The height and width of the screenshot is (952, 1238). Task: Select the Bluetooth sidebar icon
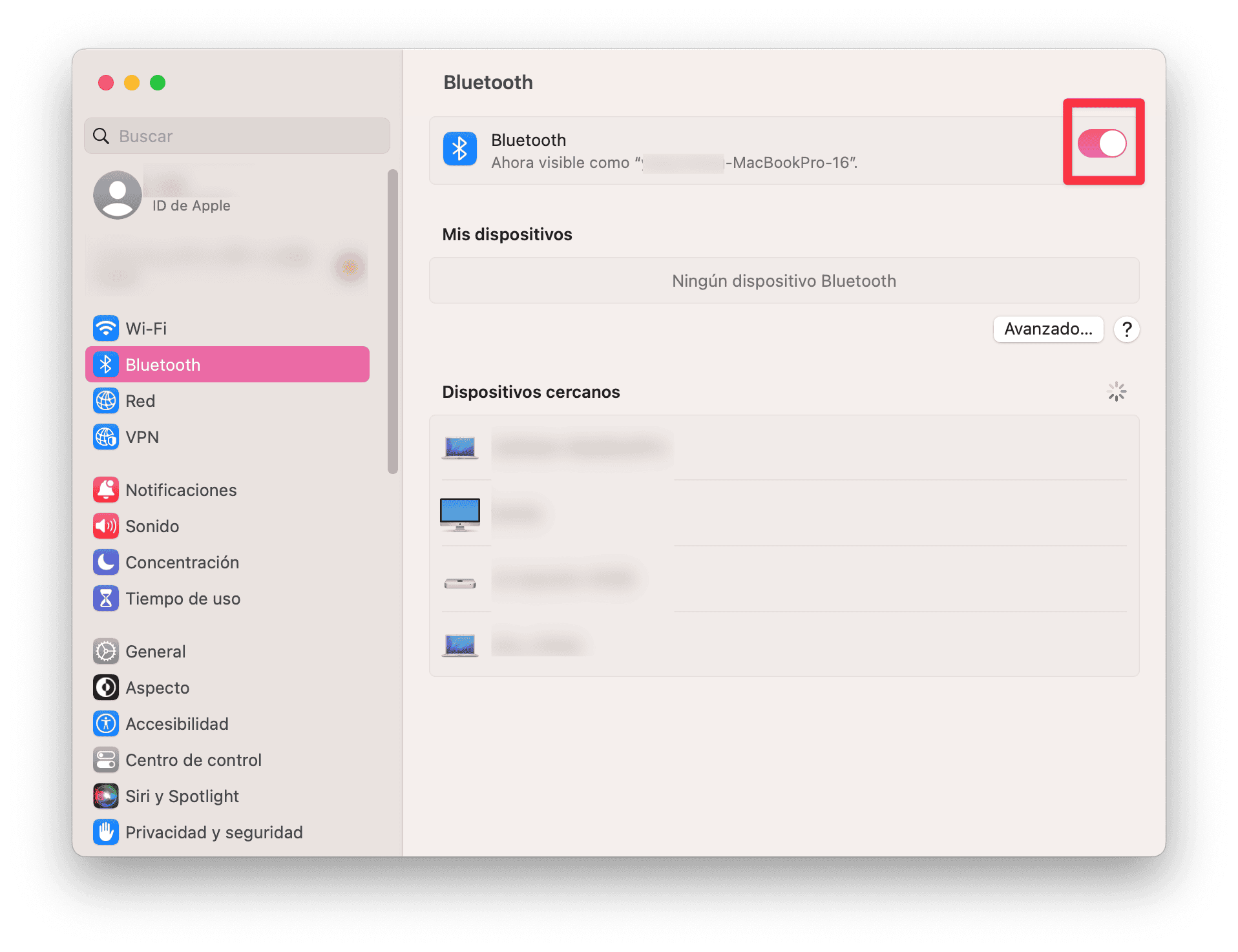(x=106, y=364)
